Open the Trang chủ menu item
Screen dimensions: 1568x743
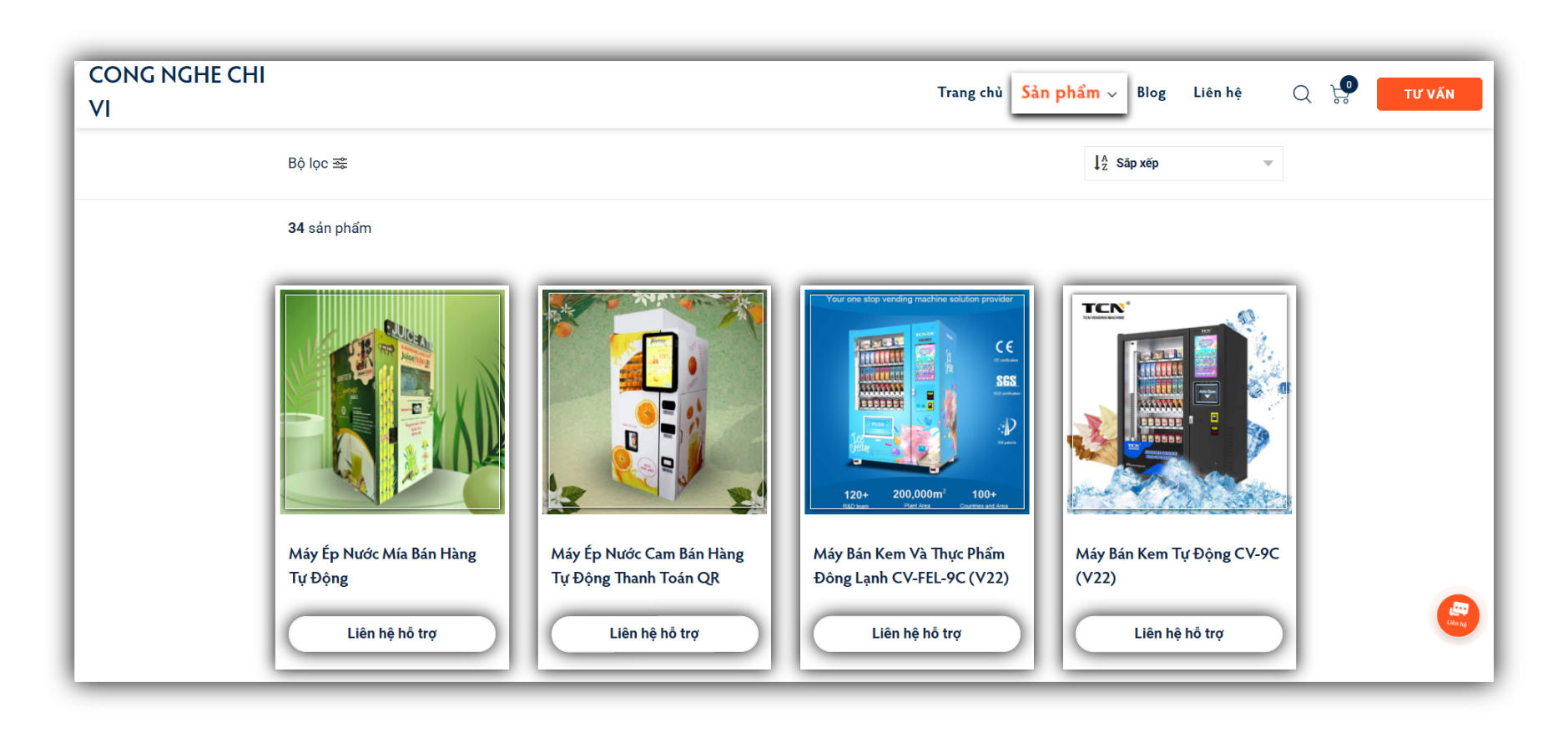point(969,93)
